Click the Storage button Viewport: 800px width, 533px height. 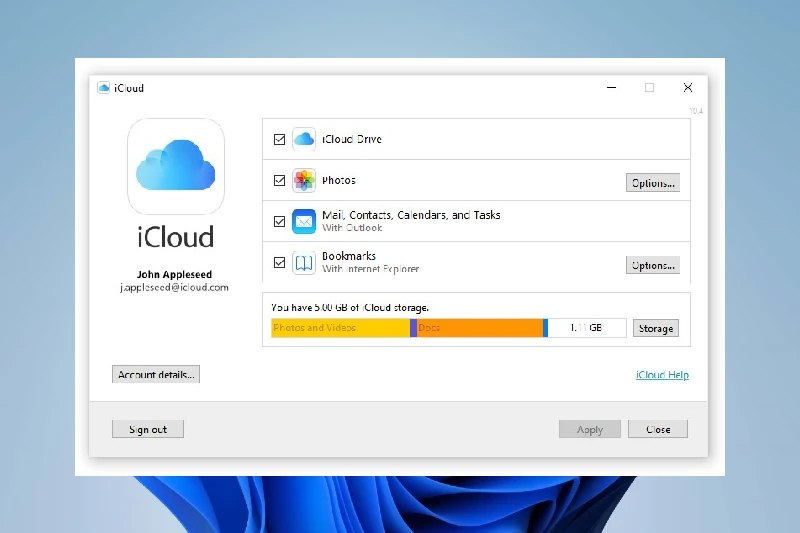[x=655, y=328]
